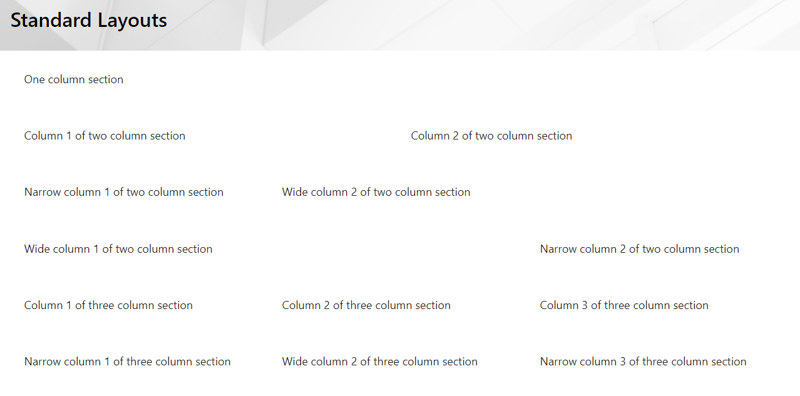Select Column 1 of three column section
The width and height of the screenshot is (800, 396).
pyautogui.click(x=108, y=305)
